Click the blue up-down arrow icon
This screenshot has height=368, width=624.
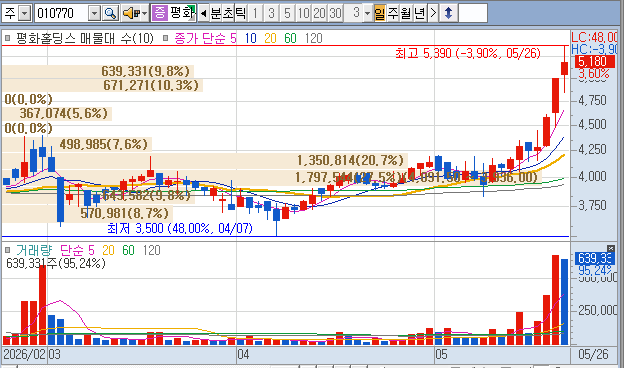click(x=448, y=13)
